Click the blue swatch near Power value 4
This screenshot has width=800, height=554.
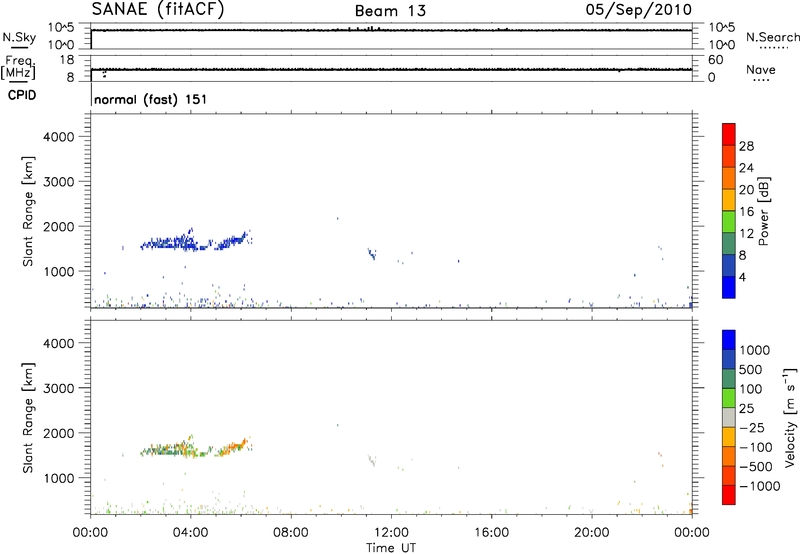pos(729,287)
